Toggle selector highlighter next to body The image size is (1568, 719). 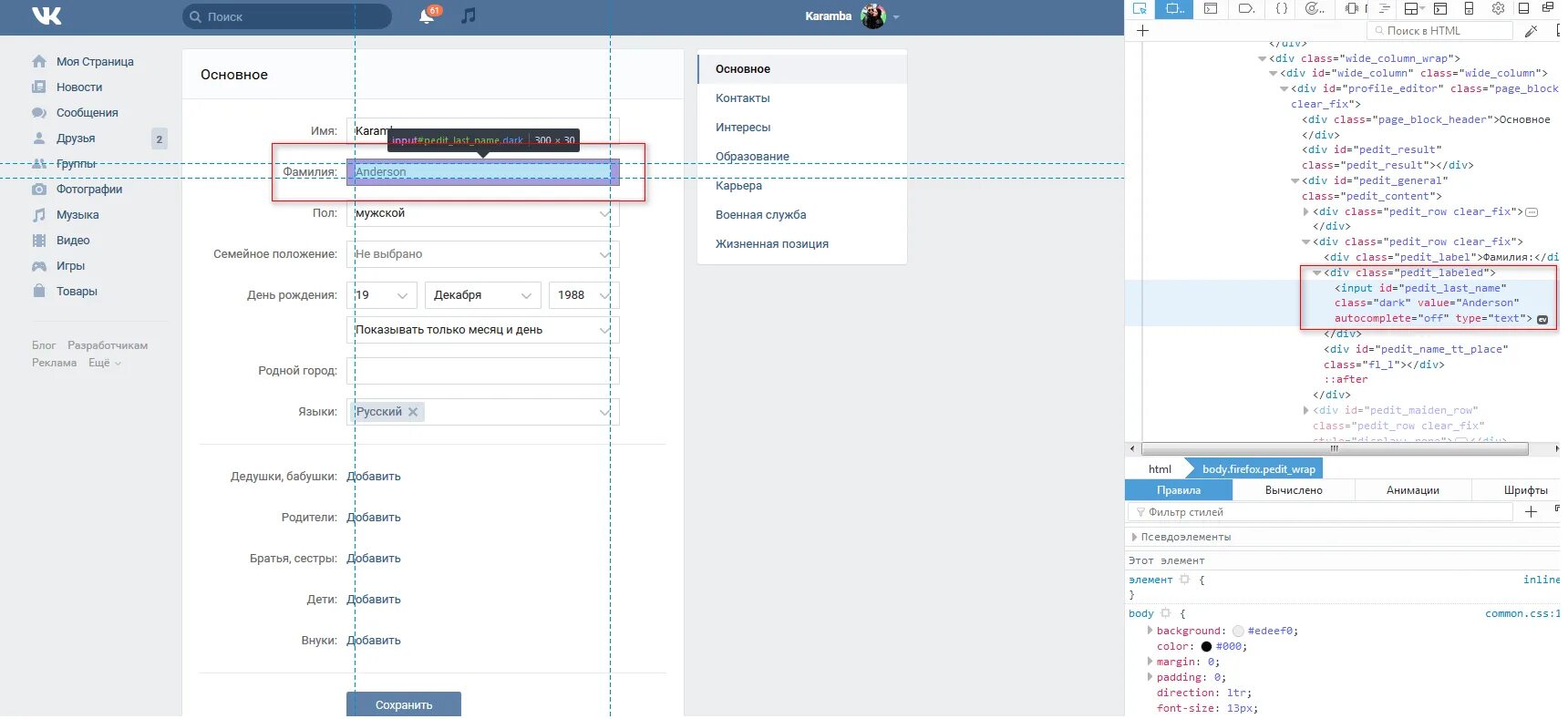pos(1165,613)
